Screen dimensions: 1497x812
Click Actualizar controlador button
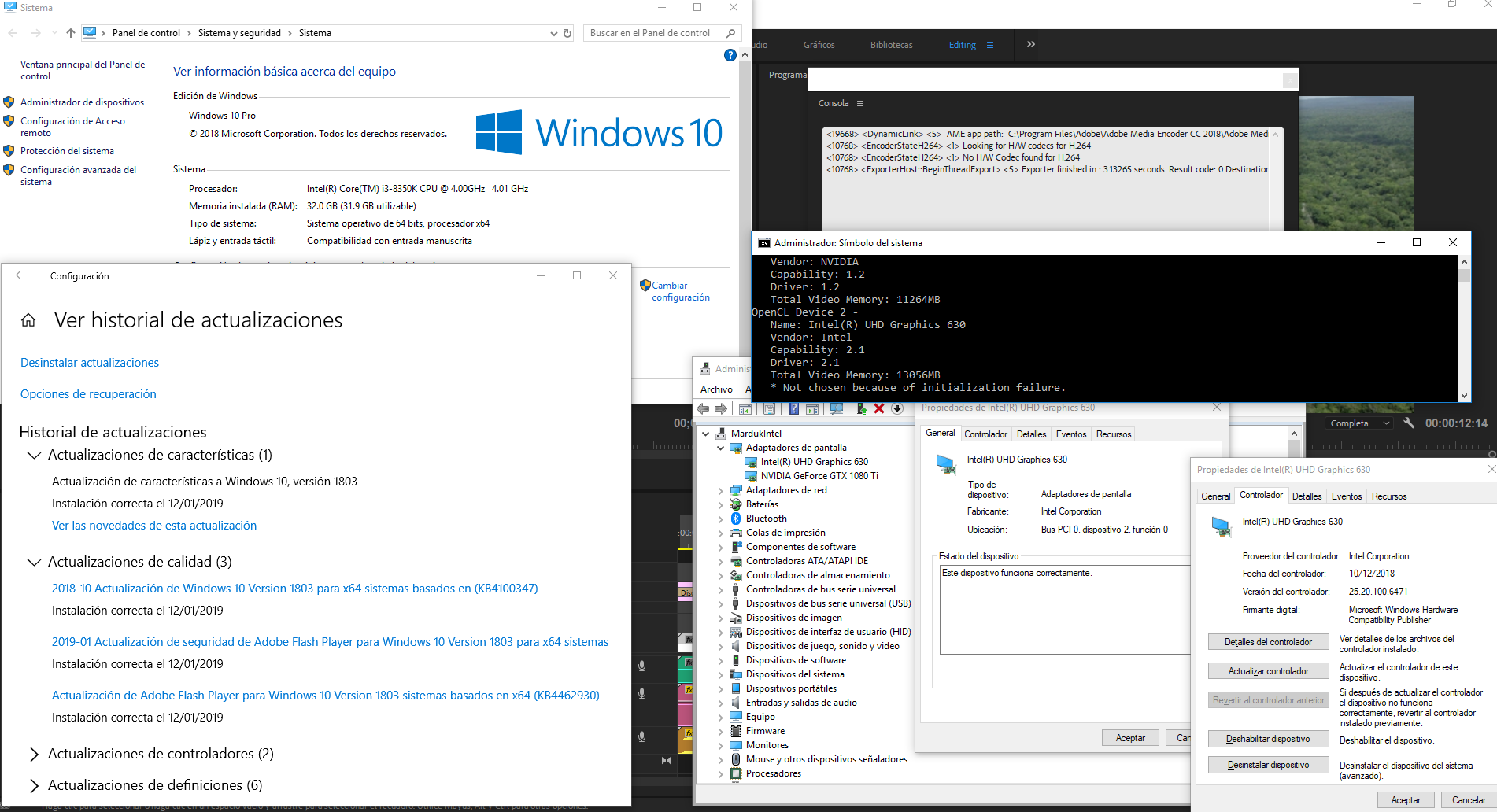point(1268,671)
